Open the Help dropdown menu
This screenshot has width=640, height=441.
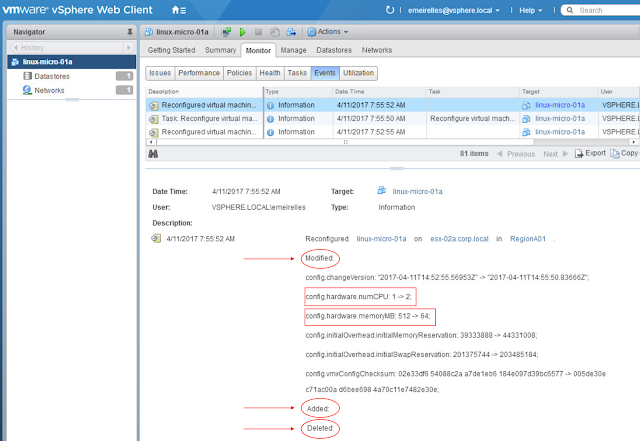[530, 11]
